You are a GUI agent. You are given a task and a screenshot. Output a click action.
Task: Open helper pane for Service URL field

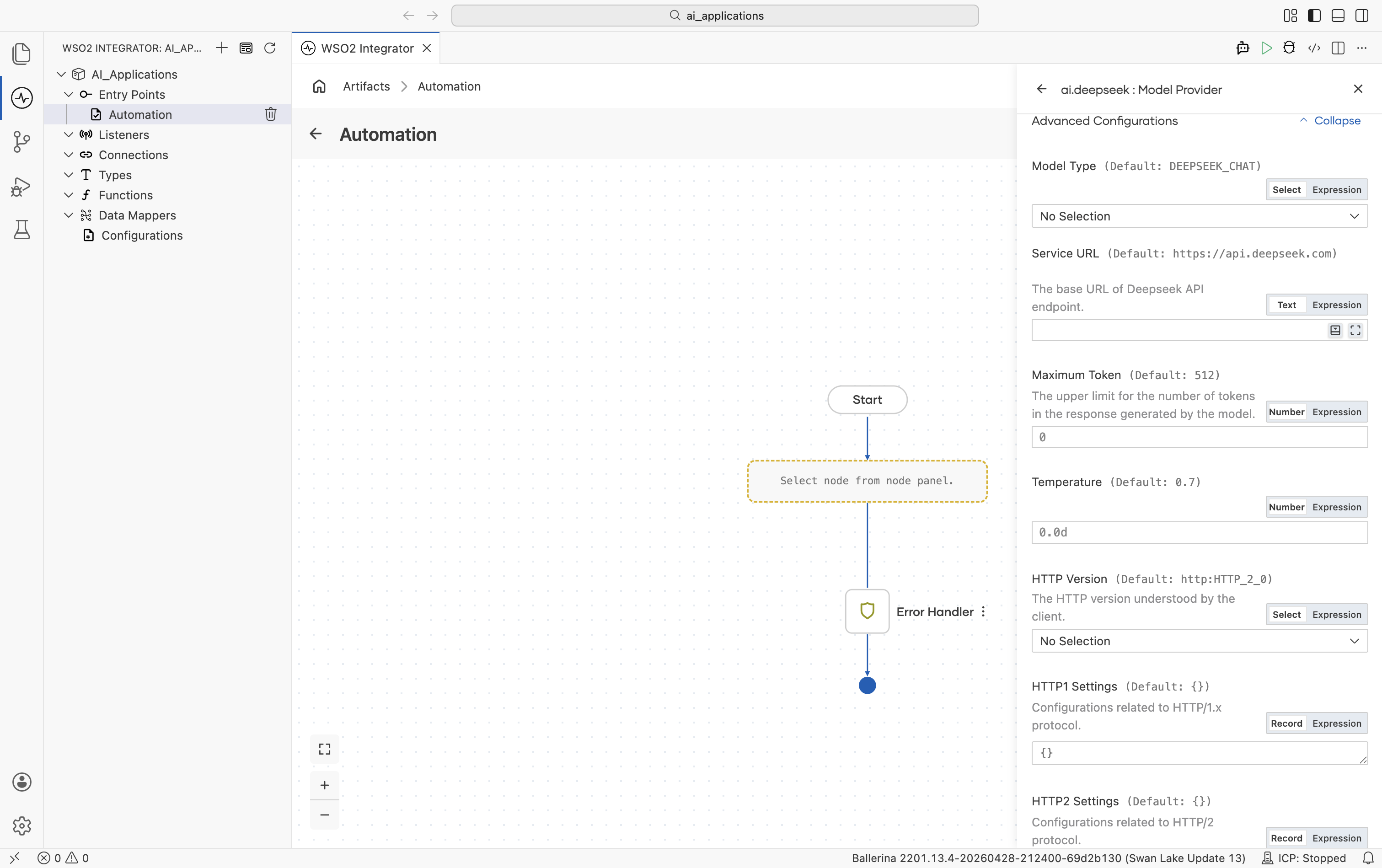pyautogui.click(x=1335, y=330)
